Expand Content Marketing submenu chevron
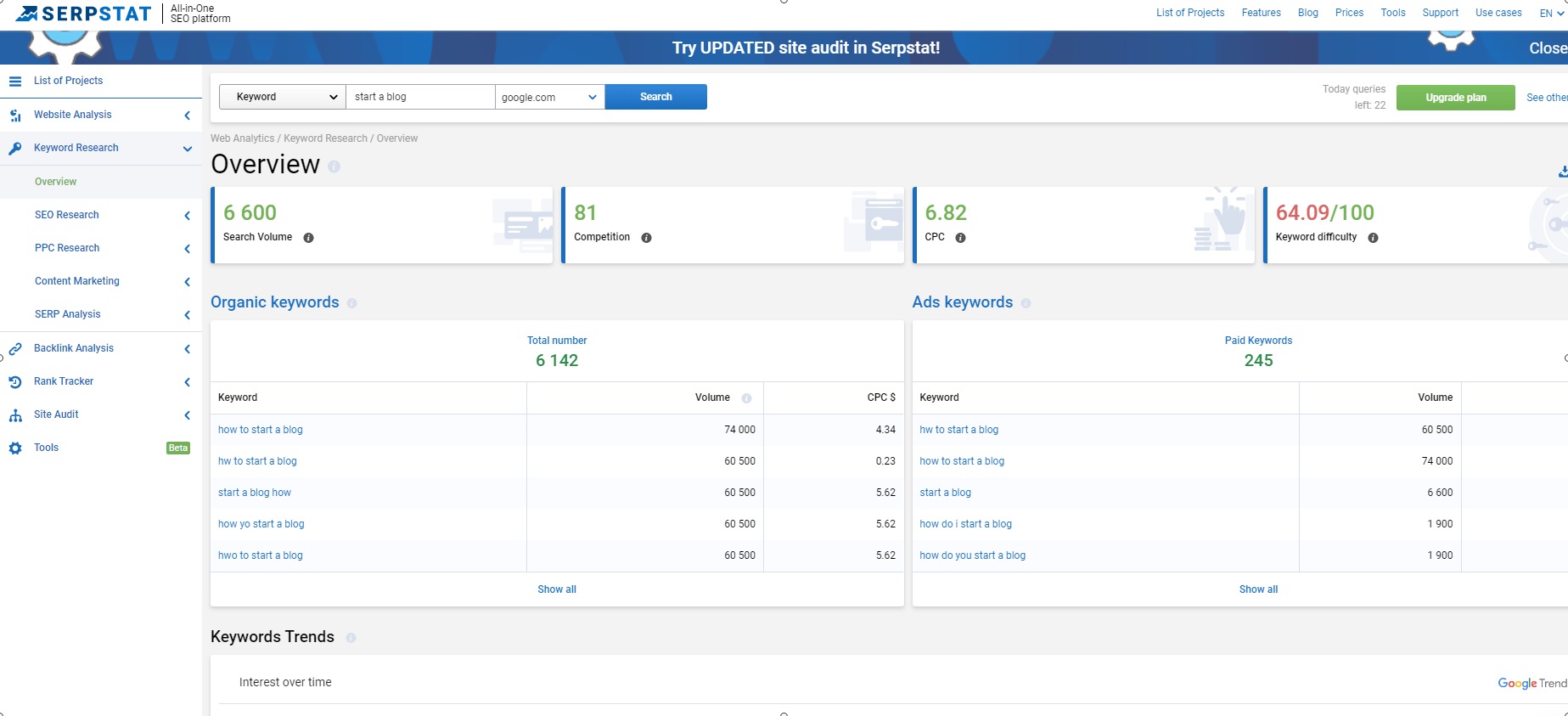Image resolution: width=1568 pixels, height=716 pixels. [x=188, y=282]
